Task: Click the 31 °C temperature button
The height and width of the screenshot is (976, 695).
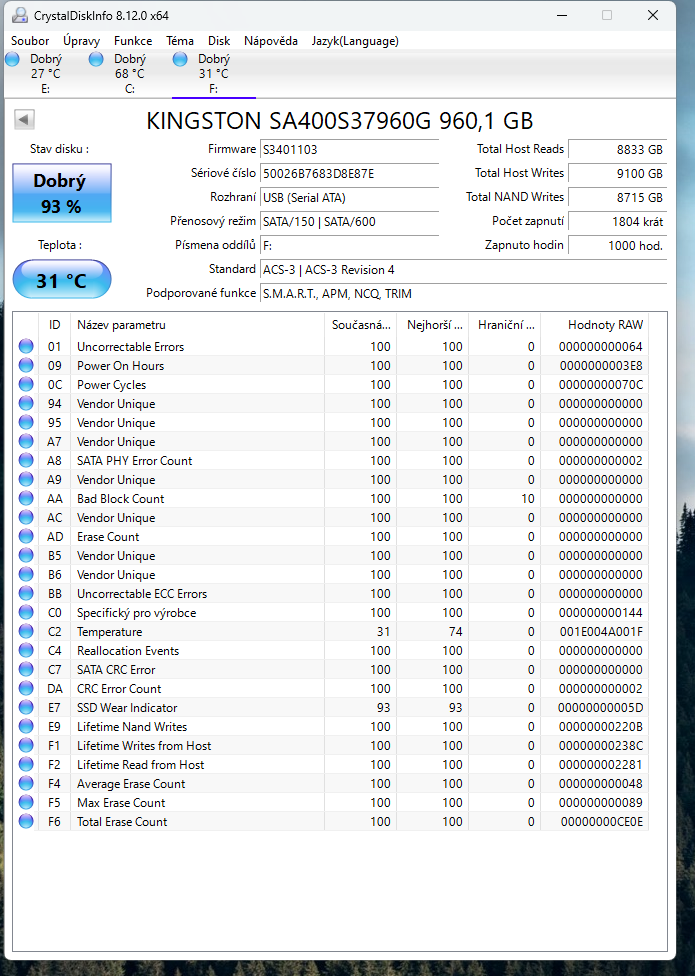Action: (x=61, y=280)
